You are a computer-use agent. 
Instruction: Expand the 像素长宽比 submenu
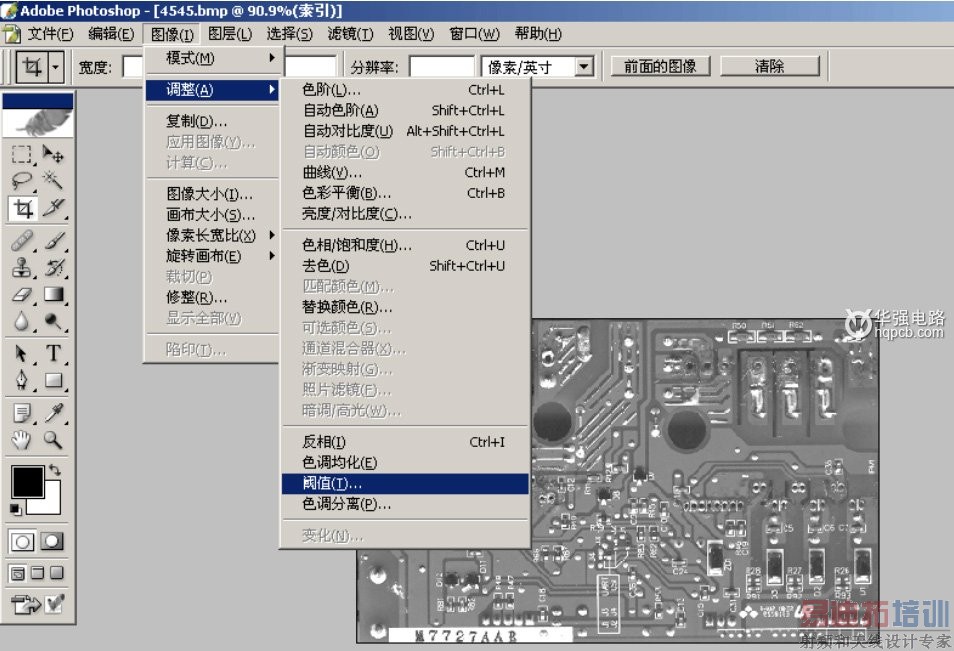click(x=212, y=235)
